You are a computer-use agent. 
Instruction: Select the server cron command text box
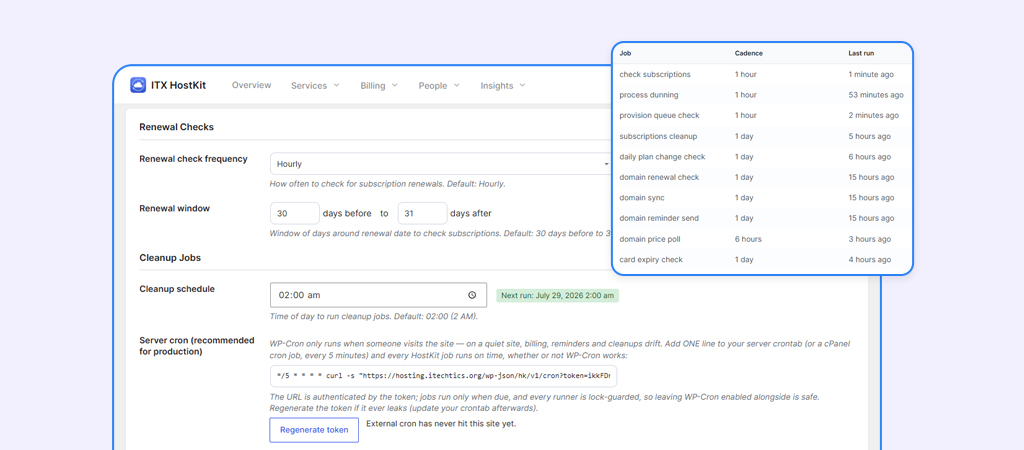443,377
